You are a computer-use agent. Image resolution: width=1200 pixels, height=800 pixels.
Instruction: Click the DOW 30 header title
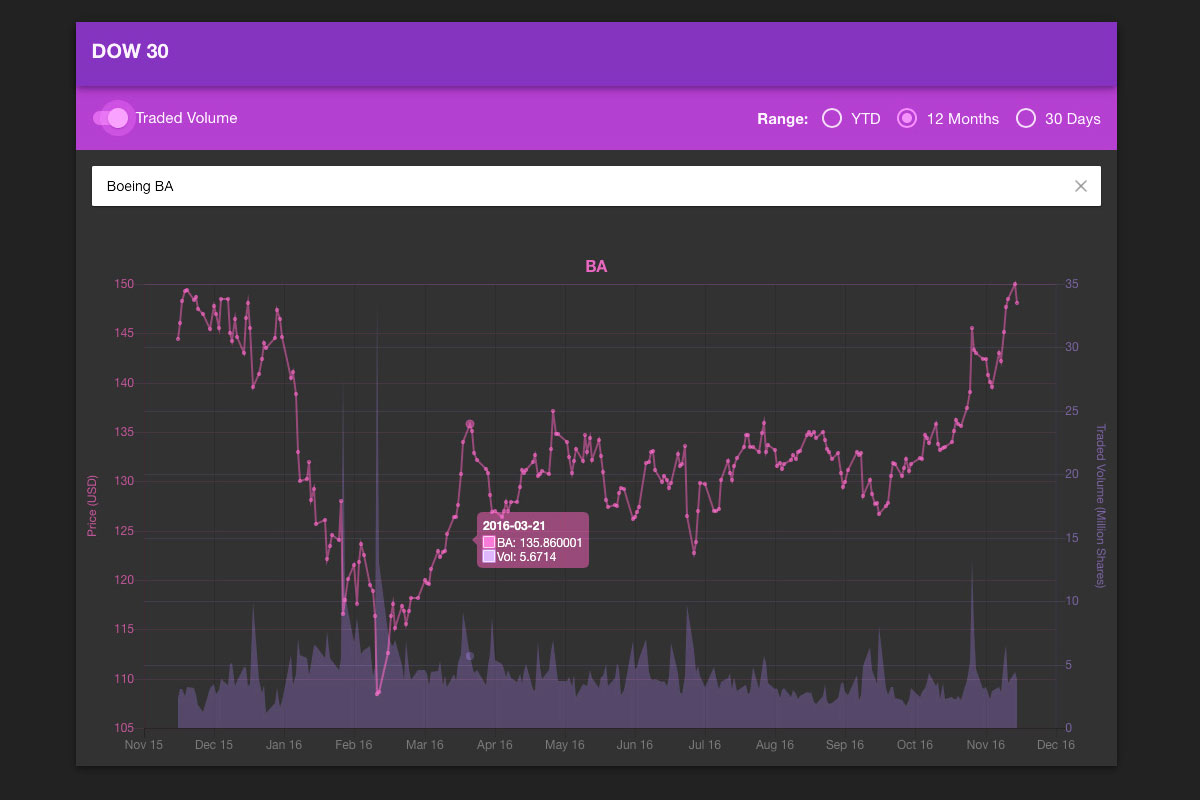(130, 52)
